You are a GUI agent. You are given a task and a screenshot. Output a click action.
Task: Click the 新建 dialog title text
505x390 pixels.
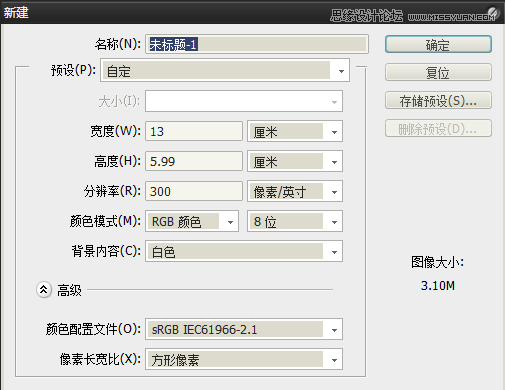16,13
